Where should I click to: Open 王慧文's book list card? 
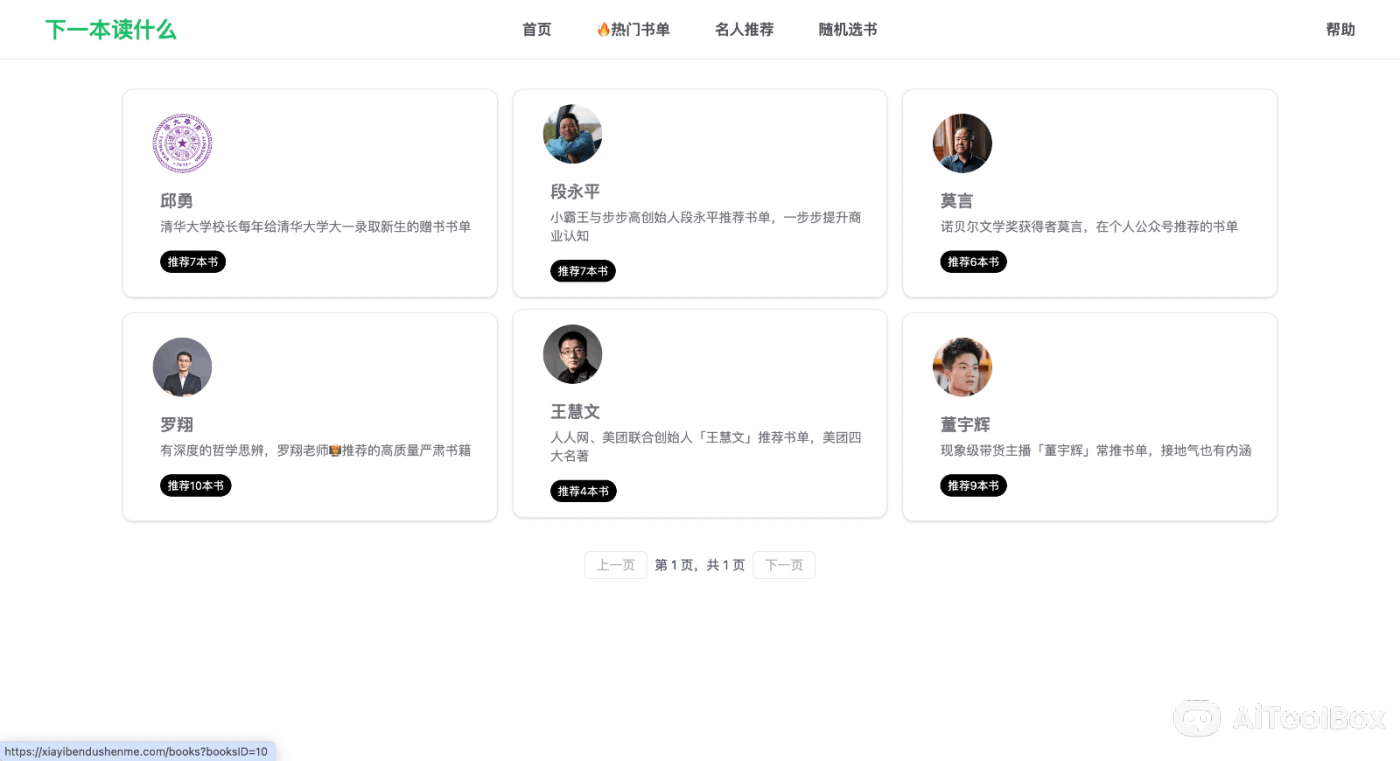(x=699, y=414)
